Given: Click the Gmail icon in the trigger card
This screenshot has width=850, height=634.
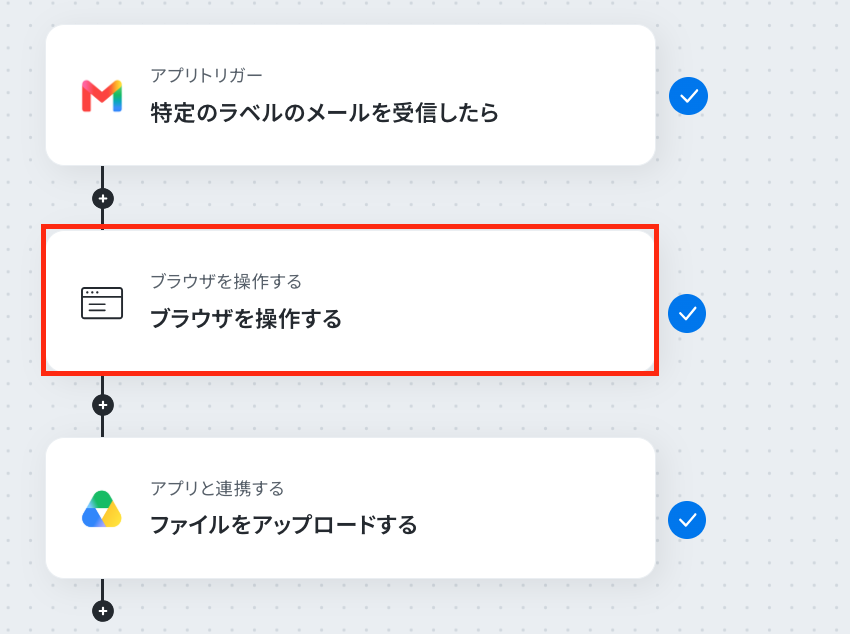Looking at the screenshot, I should (x=102, y=96).
